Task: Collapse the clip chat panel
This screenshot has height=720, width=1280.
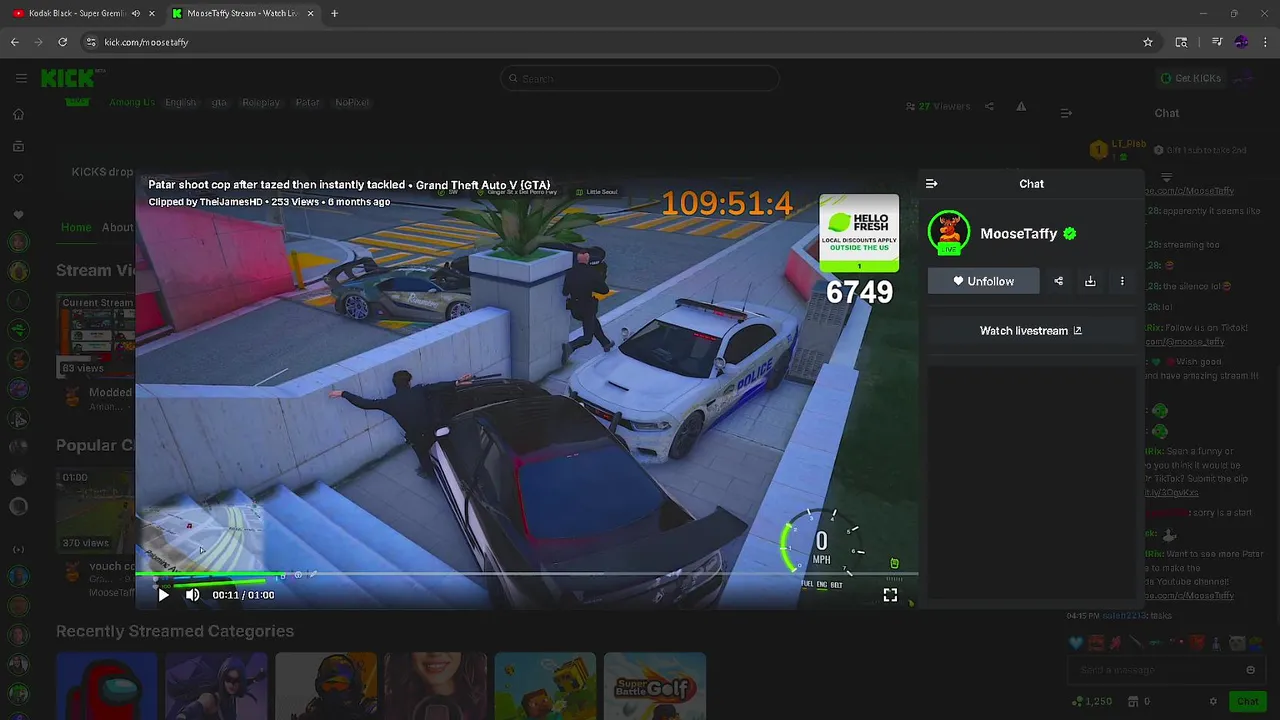Action: [932, 184]
